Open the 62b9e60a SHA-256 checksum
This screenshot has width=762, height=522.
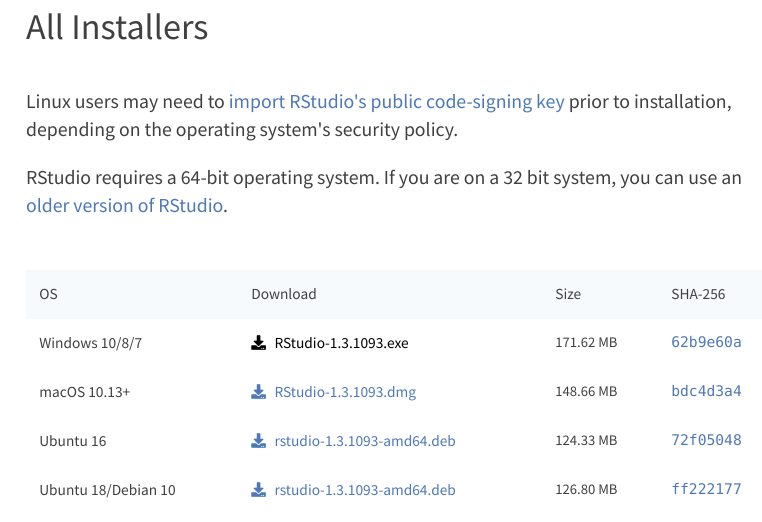(706, 342)
